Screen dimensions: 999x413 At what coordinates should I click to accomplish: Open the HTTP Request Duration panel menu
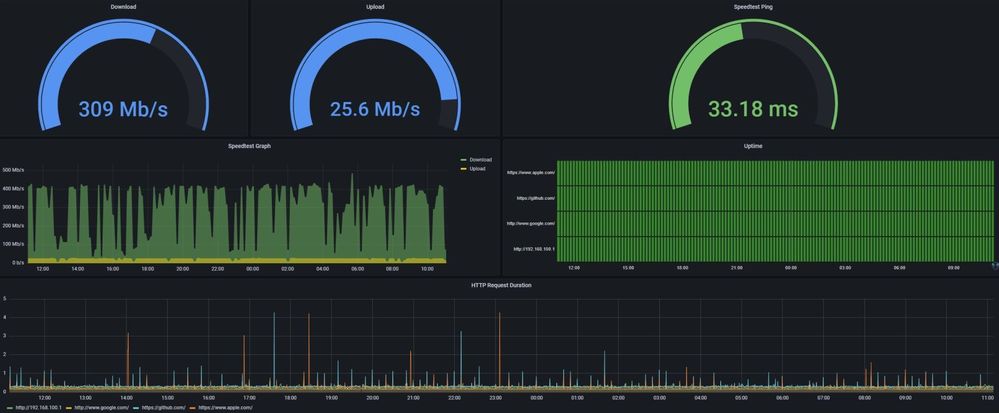tap(500, 285)
